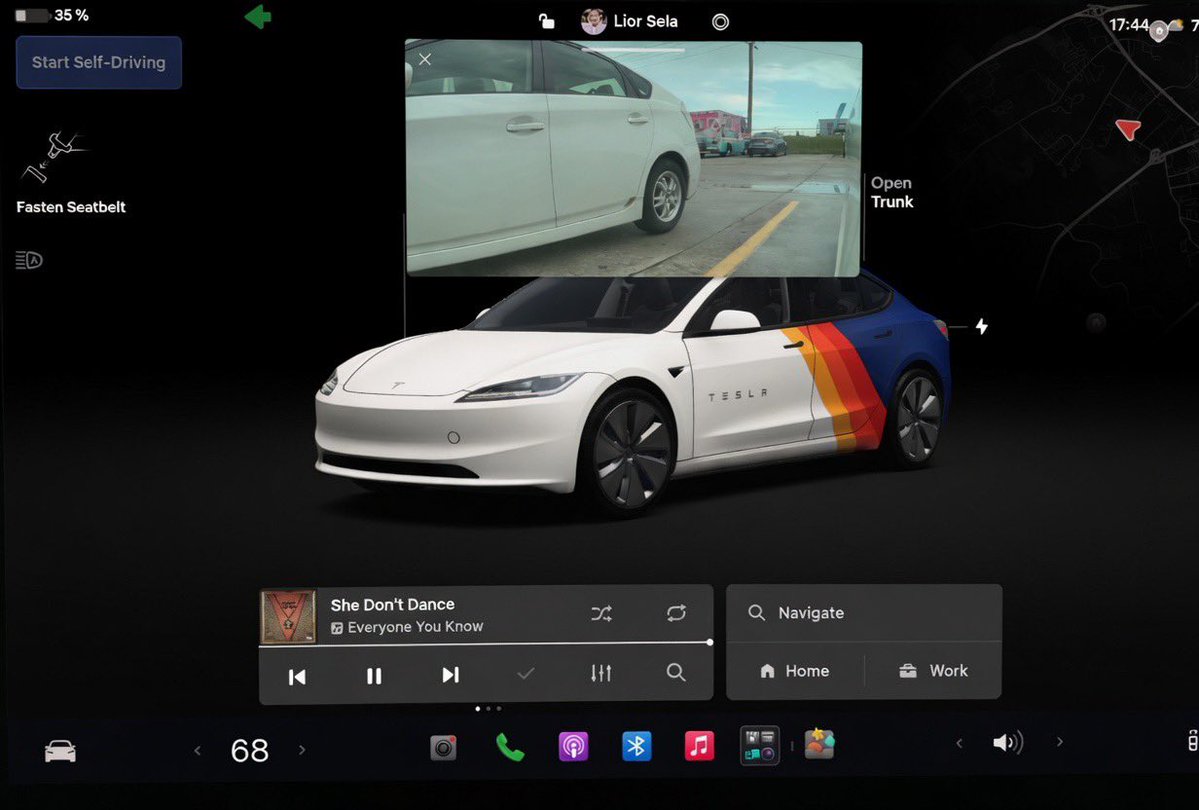Image resolution: width=1199 pixels, height=810 pixels.
Task: Tap the battery level indicator
Action: point(52,15)
